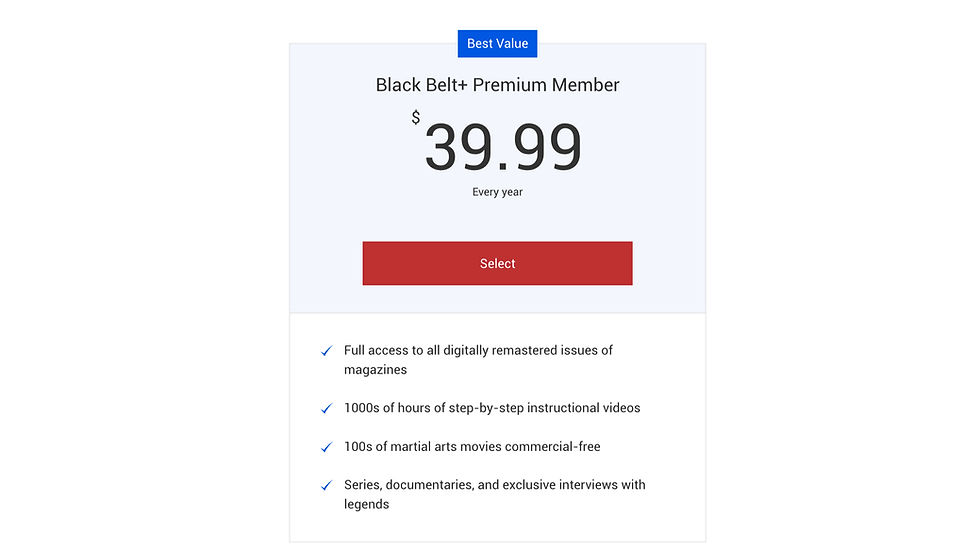This screenshot has width=980, height=551.
Task: Click the Series, documentaries, and exclusive line
Action: [494, 485]
